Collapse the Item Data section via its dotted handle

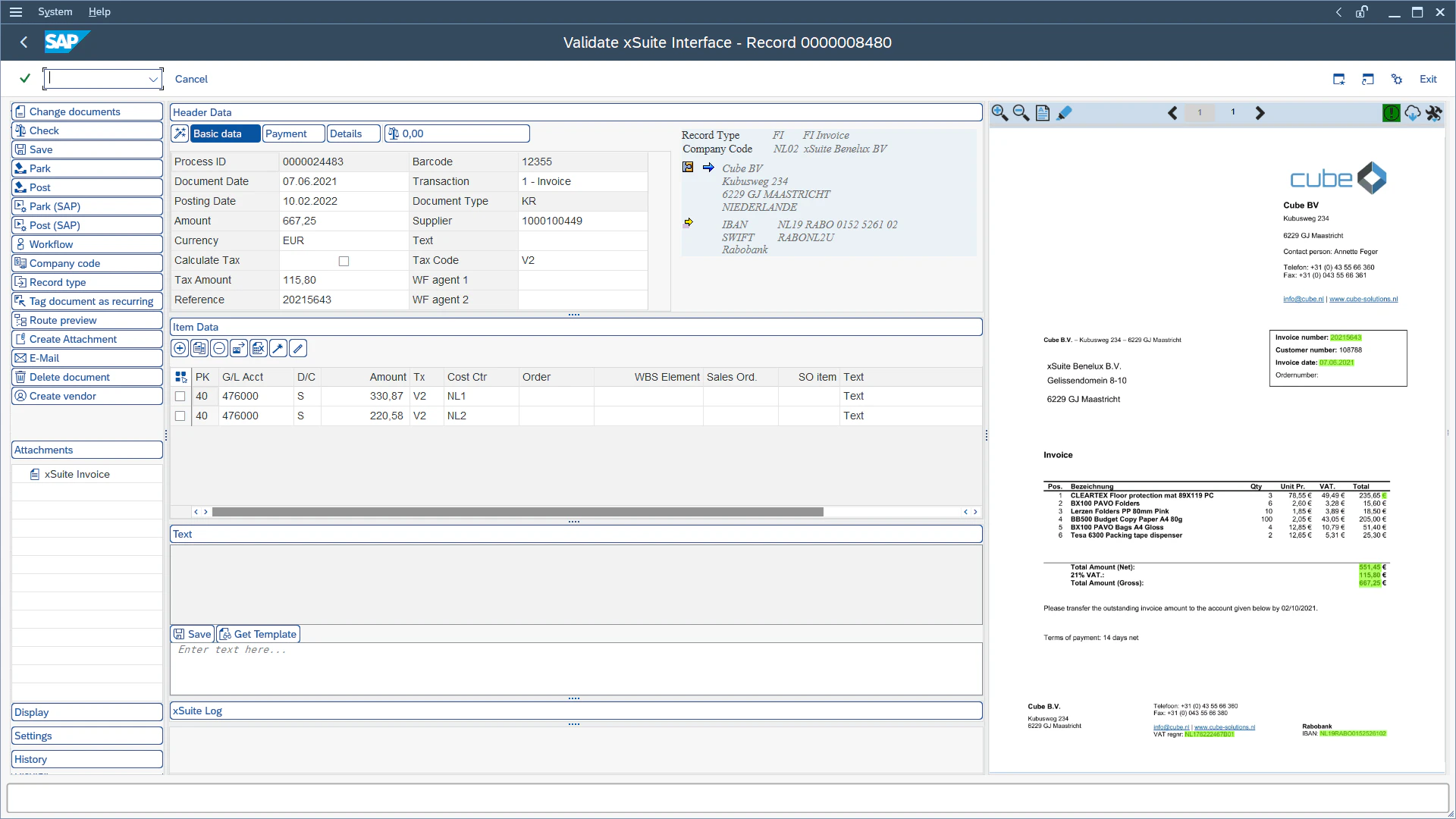574,522
